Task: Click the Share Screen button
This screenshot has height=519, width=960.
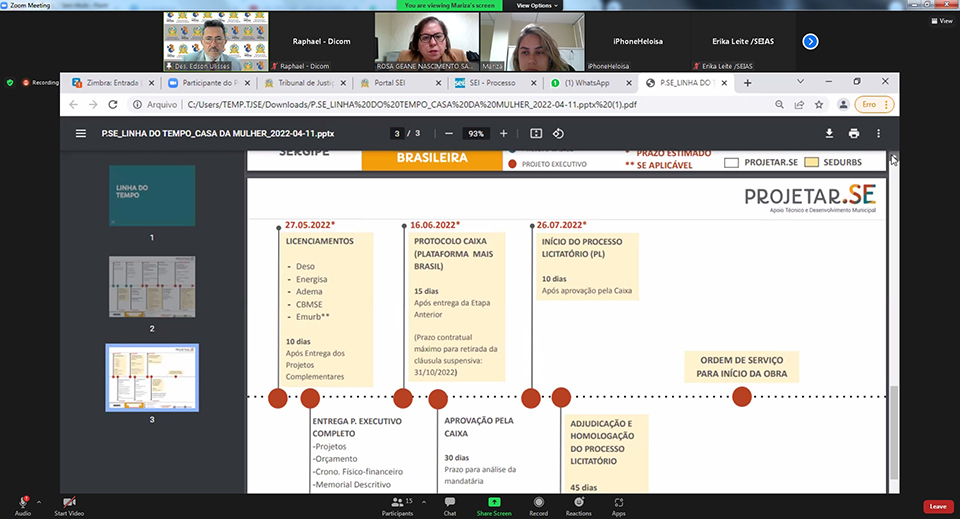Action: 494,503
